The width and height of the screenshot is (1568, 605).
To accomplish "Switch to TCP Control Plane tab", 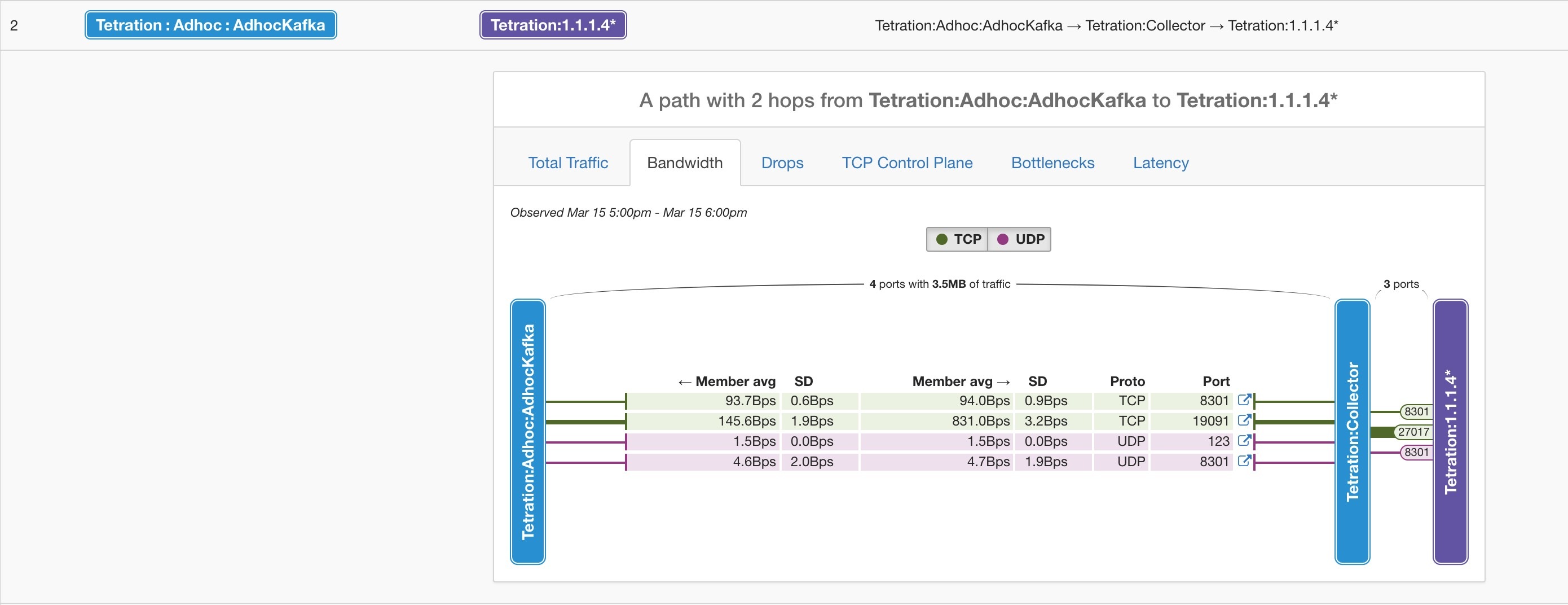I will pos(906,163).
